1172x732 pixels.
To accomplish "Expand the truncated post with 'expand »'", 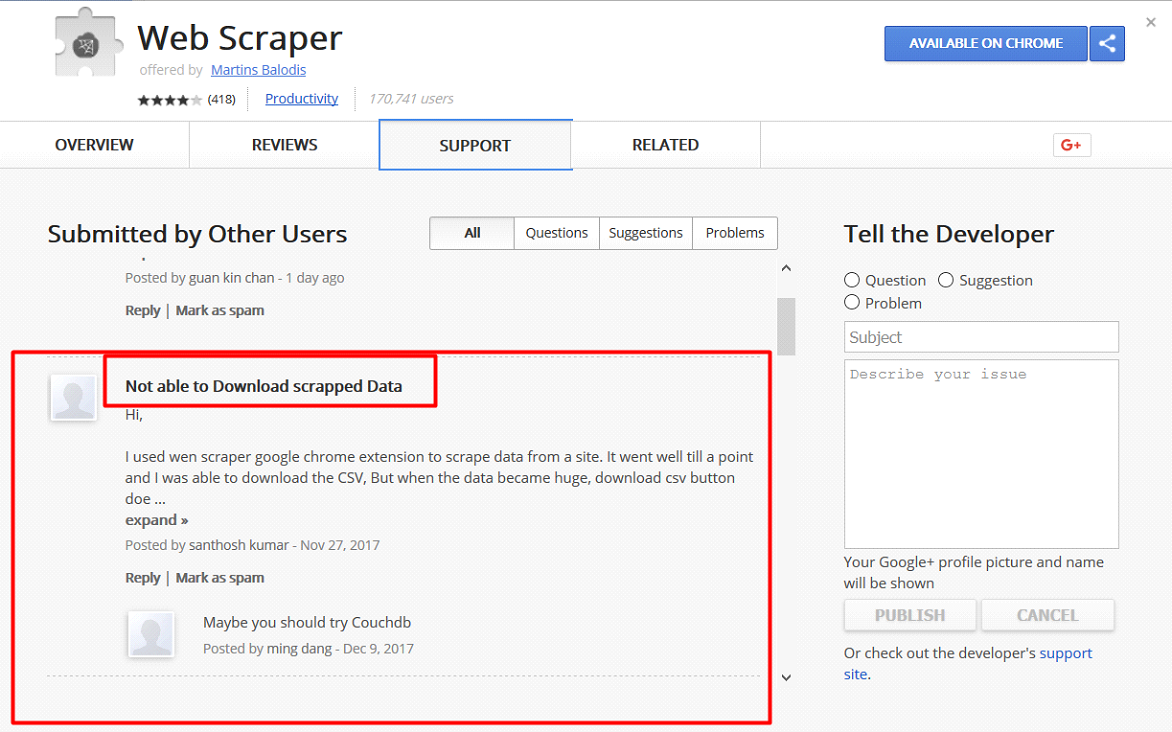I will (156, 520).
